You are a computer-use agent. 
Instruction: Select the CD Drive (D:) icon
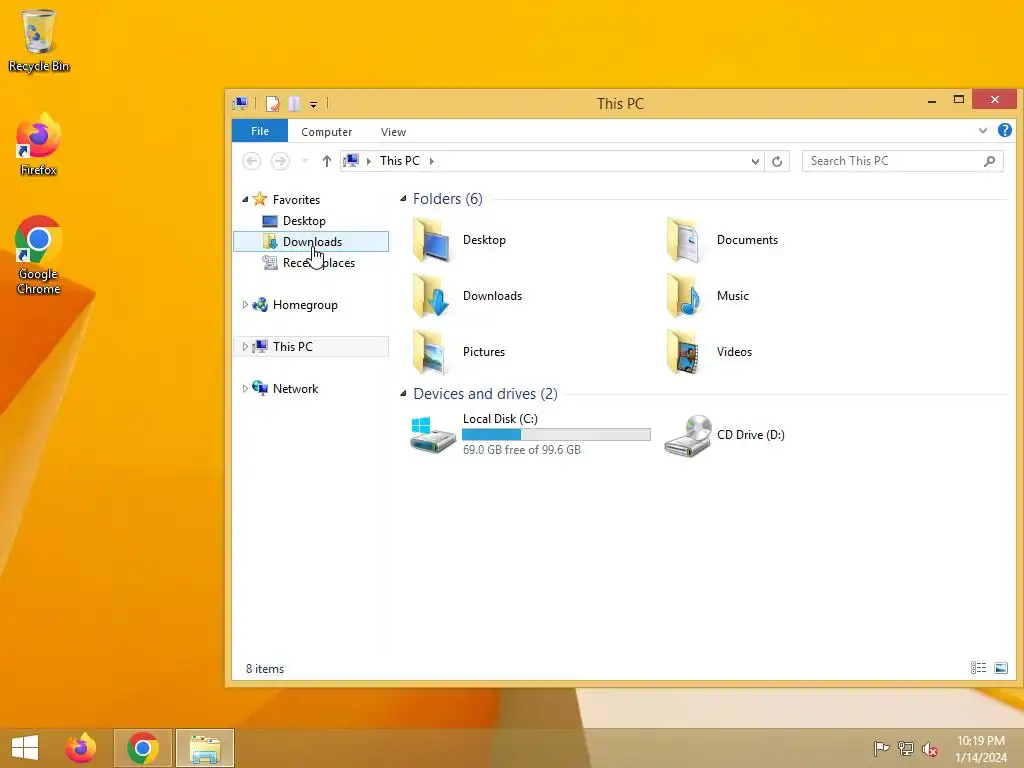tap(688, 436)
